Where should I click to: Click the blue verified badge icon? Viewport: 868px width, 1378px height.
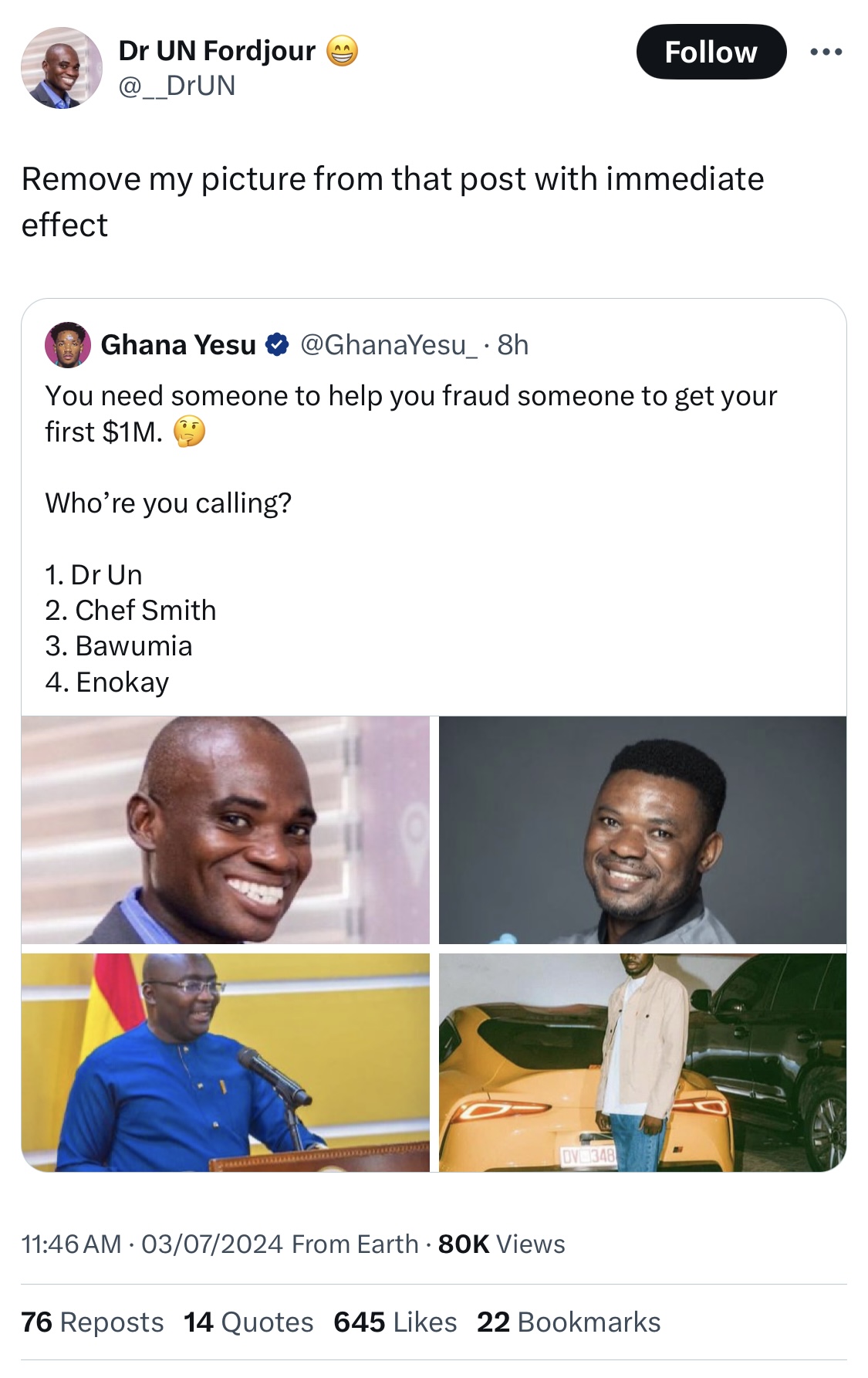[x=277, y=345]
